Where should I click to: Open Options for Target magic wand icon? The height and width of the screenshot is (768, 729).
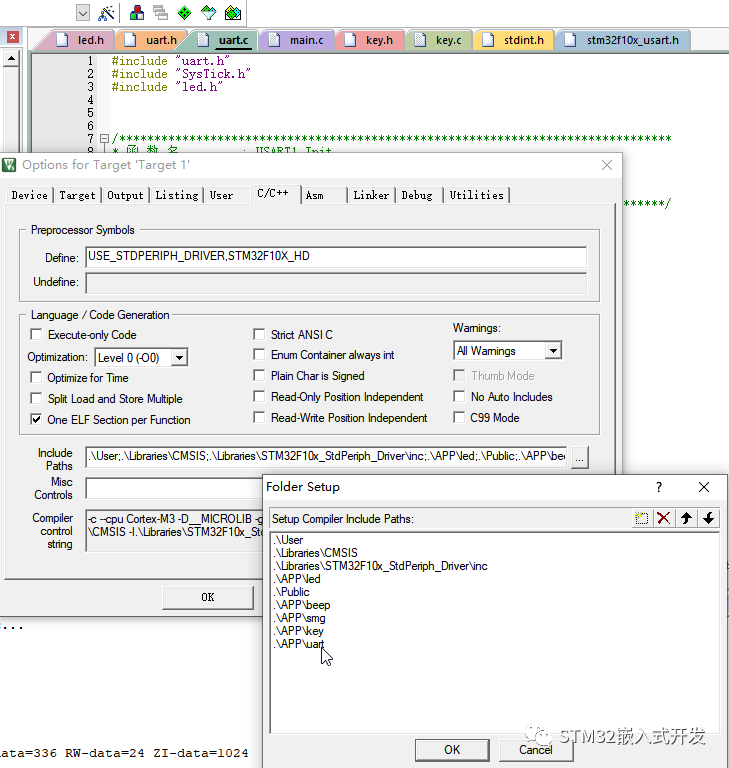pos(106,13)
